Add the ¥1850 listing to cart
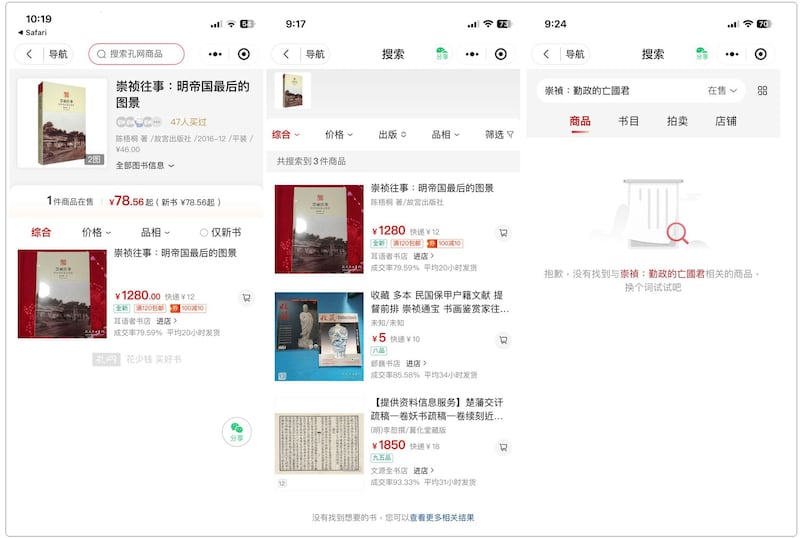Viewport: 800px width, 538px height. click(x=503, y=445)
